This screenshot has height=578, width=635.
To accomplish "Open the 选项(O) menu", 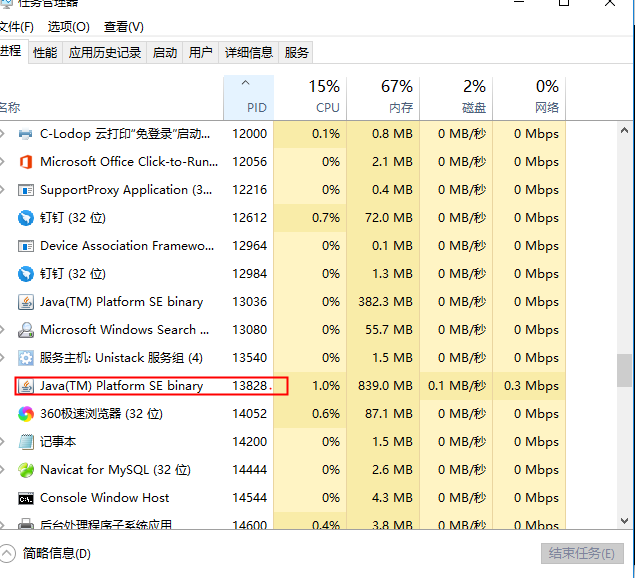I will point(68,27).
